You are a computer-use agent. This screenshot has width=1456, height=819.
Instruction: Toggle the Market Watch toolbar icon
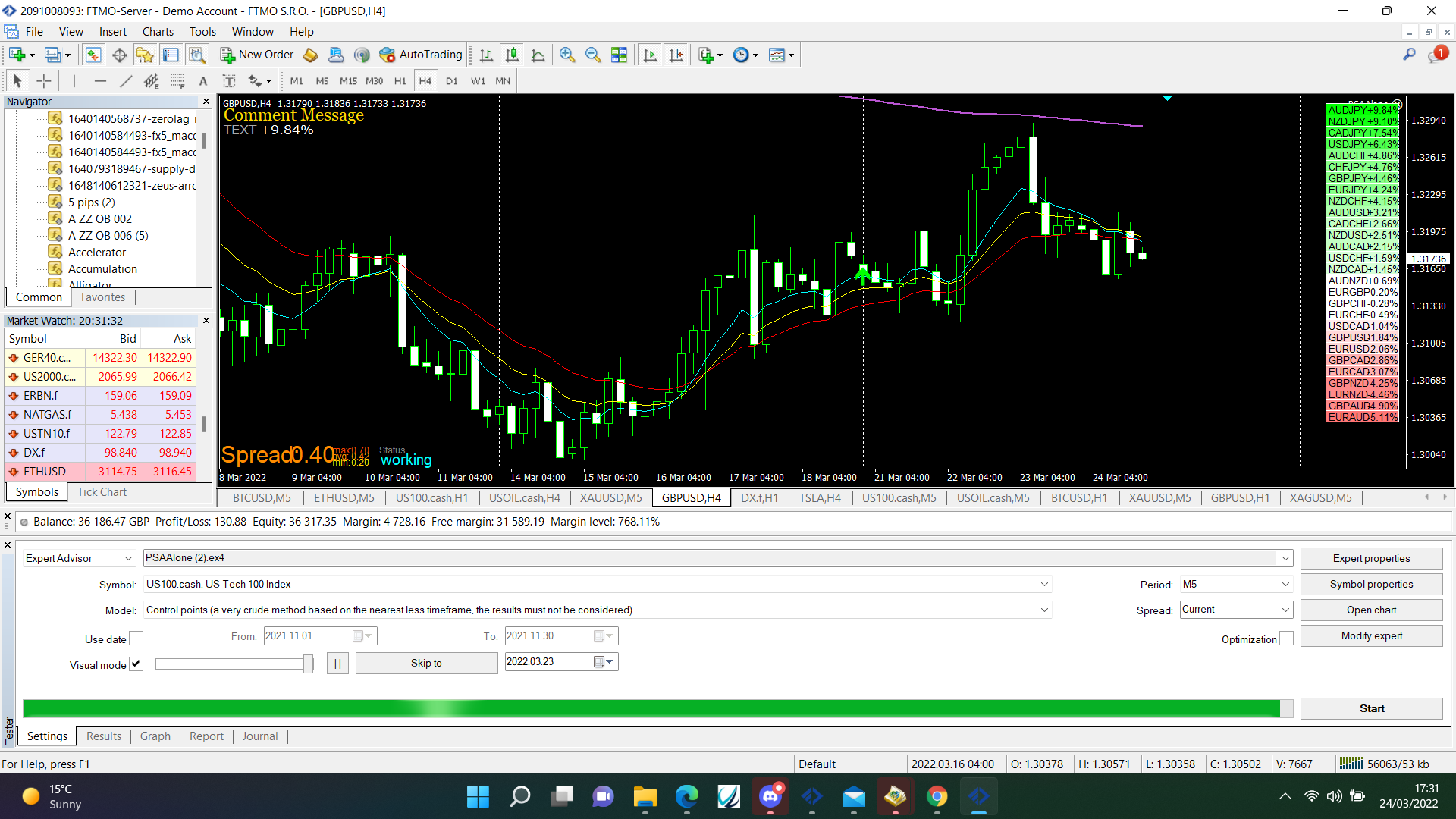point(93,55)
